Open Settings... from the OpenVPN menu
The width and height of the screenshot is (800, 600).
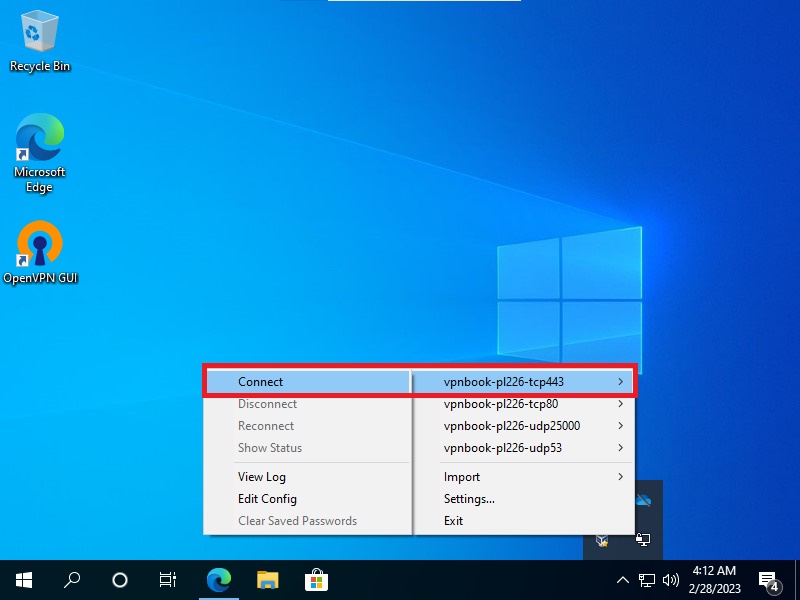[470, 499]
